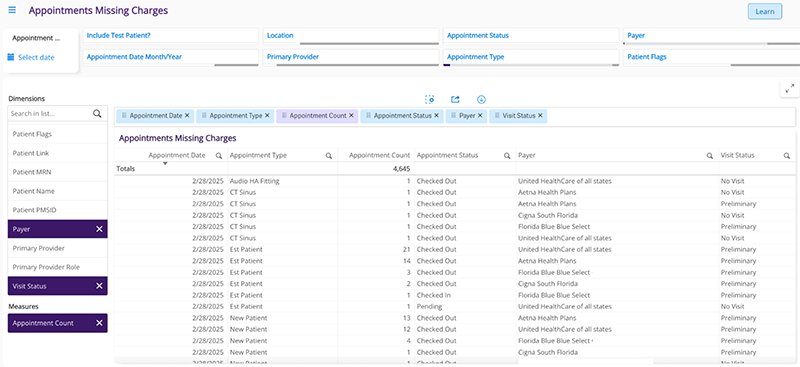Add Patient PMSID dimension from list
Screen dimensions: 800x367
(x=58, y=210)
